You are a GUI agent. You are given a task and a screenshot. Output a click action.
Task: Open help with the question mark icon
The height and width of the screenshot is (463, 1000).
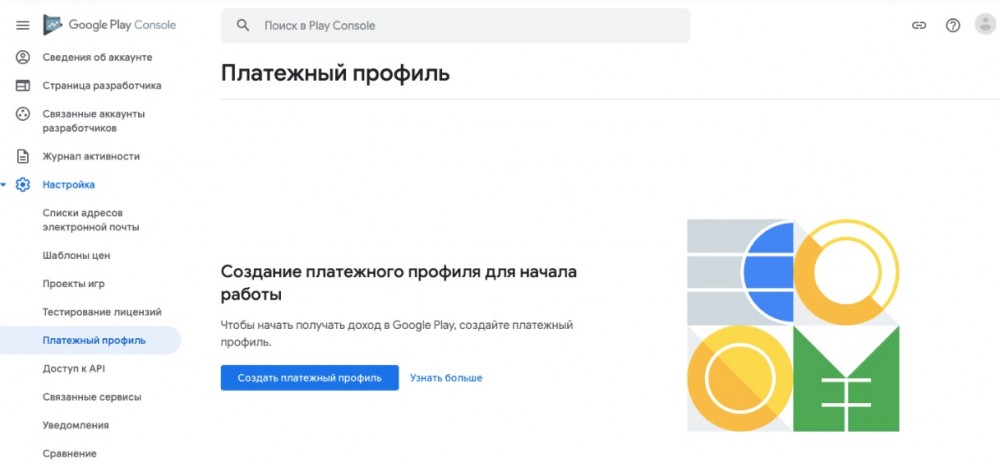click(x=953, y=26)
